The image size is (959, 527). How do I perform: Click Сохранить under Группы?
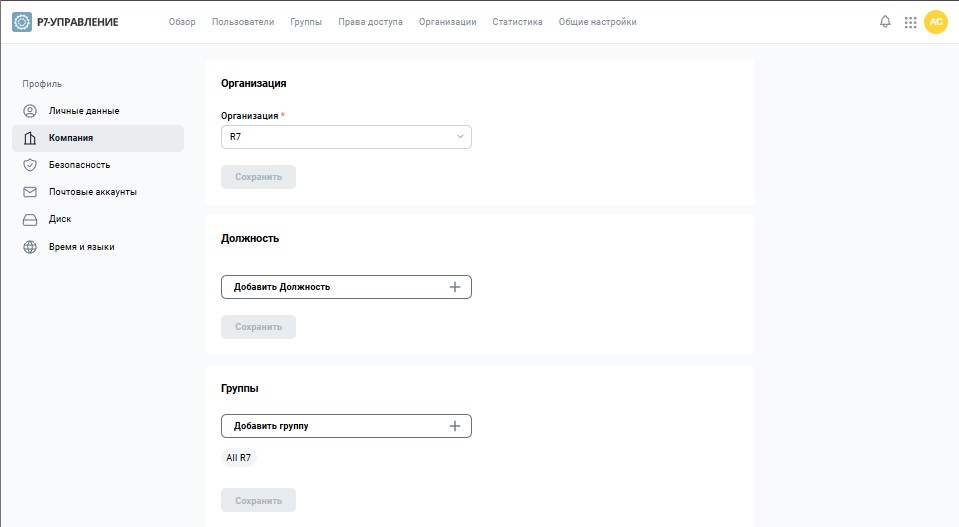click(258, 501)
